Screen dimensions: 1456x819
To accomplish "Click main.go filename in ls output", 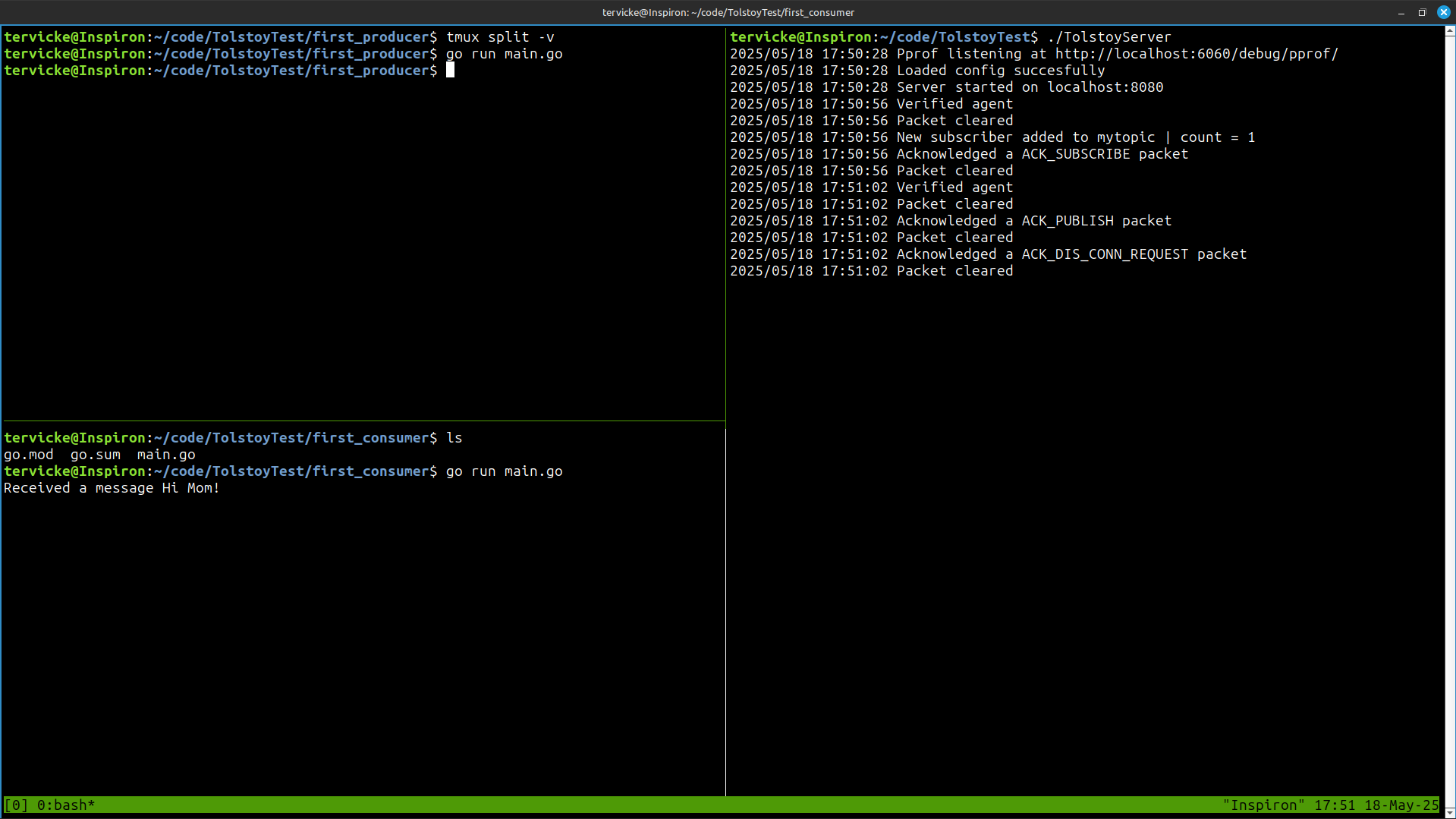I will coord(165,454).
